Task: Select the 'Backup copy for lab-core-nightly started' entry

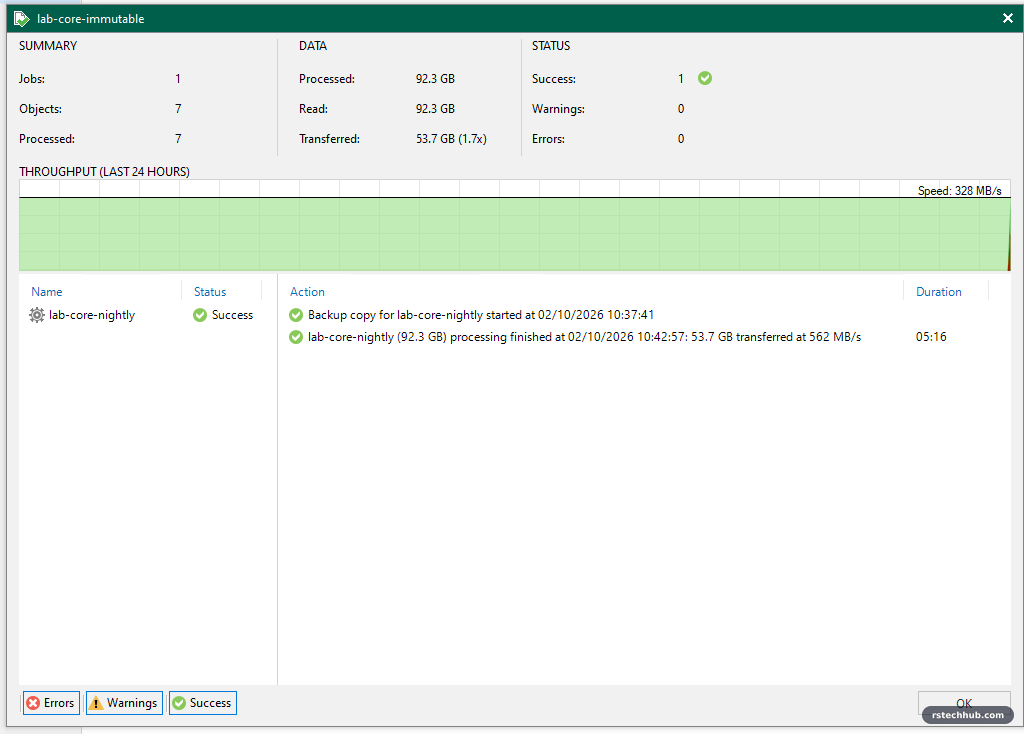Action: pyautogui.click(x=481, y=315)
